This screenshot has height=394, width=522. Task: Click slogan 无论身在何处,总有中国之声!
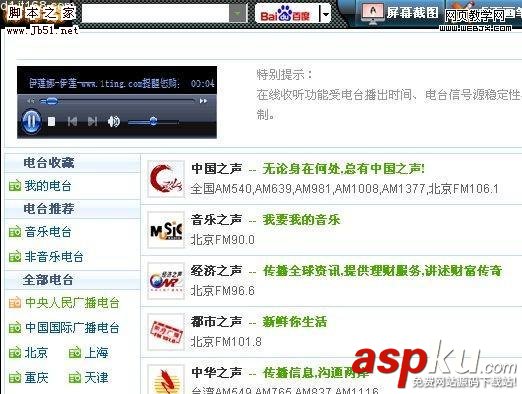coord(344,169)
